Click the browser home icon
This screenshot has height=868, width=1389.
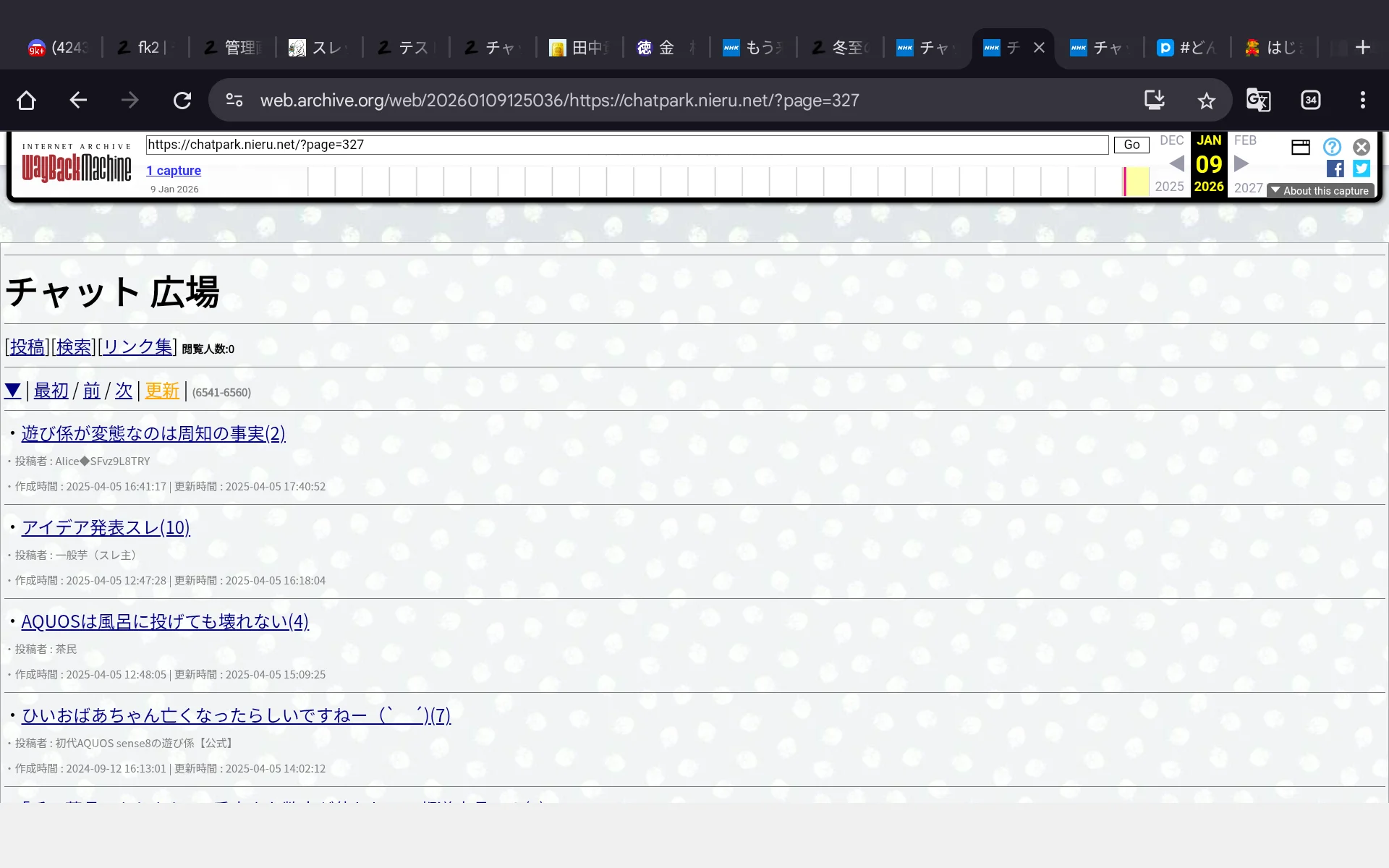tap(27, 100)
